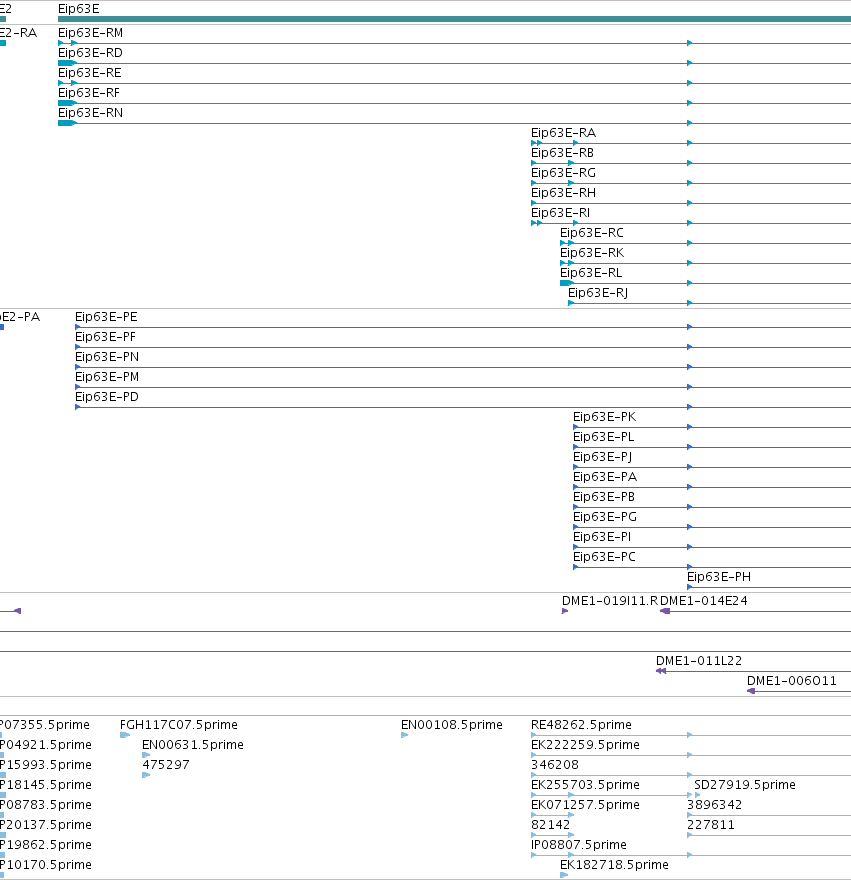Select transcript Eip63E-RM

click(90, 33)
